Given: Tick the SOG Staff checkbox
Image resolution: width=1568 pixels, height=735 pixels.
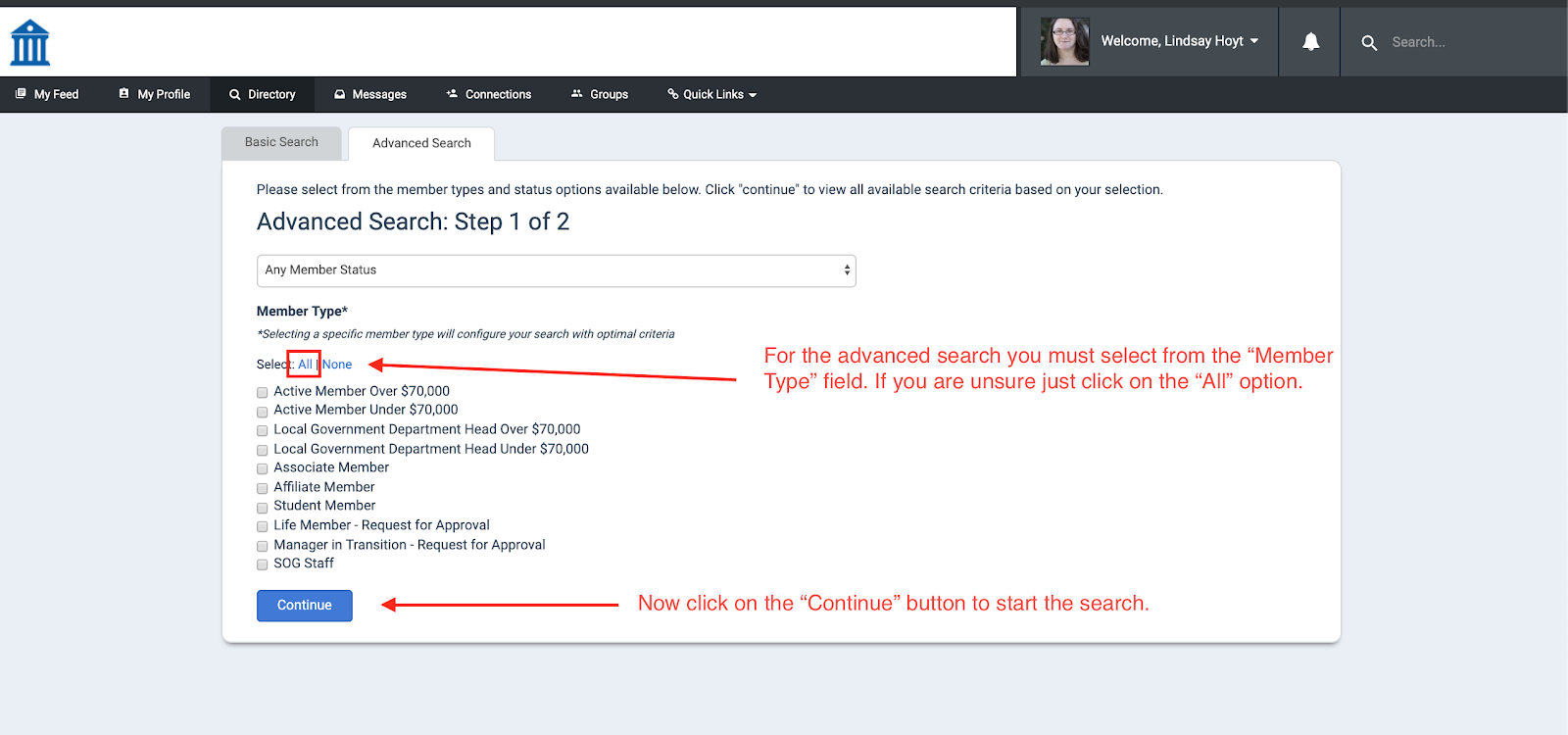Looking at the screenshot, I should pyautogui.click(x=262, y=564).
